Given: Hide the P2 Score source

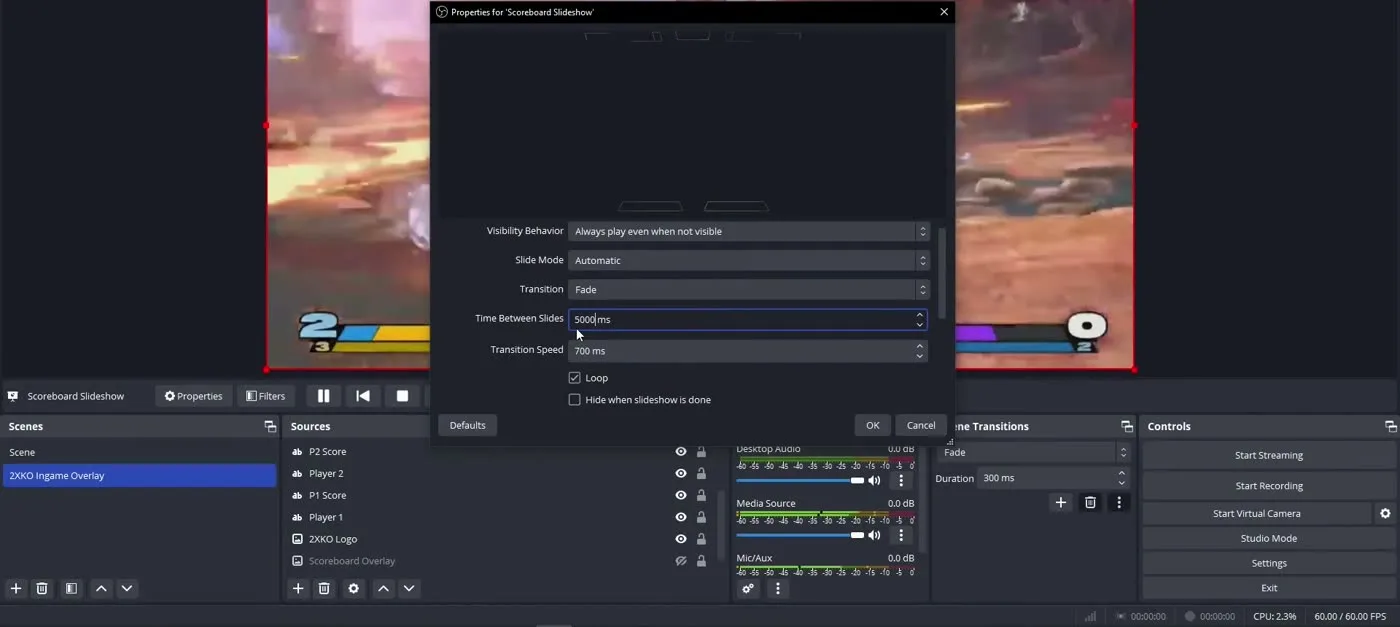Looking at the screenshot, I should (681, 452).
